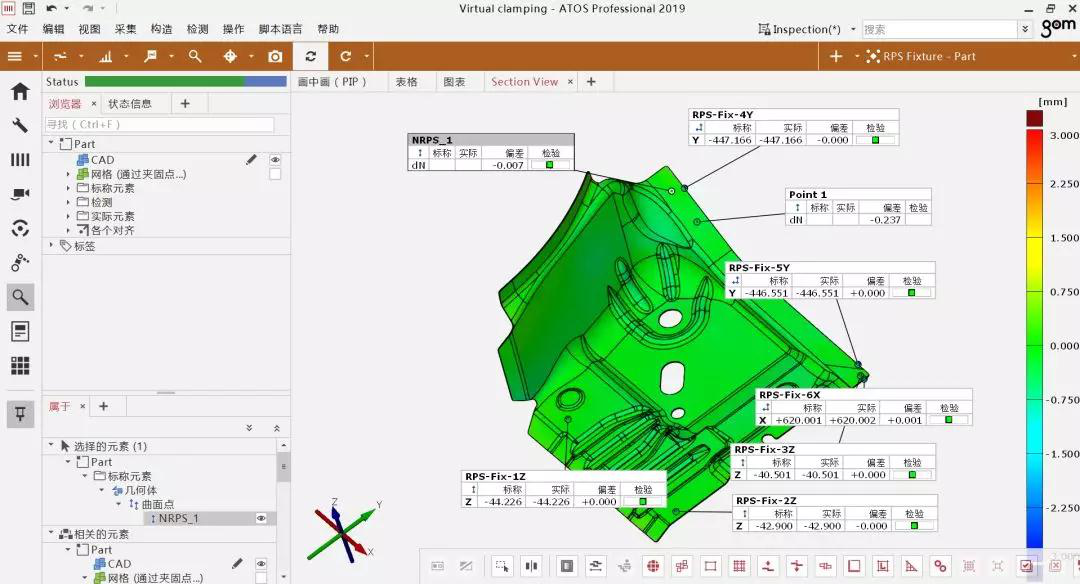1080x584 pixels.
Task: Open the robot arm workspace in sidebar
Action: pyautogui.click(x=20, y=262)
